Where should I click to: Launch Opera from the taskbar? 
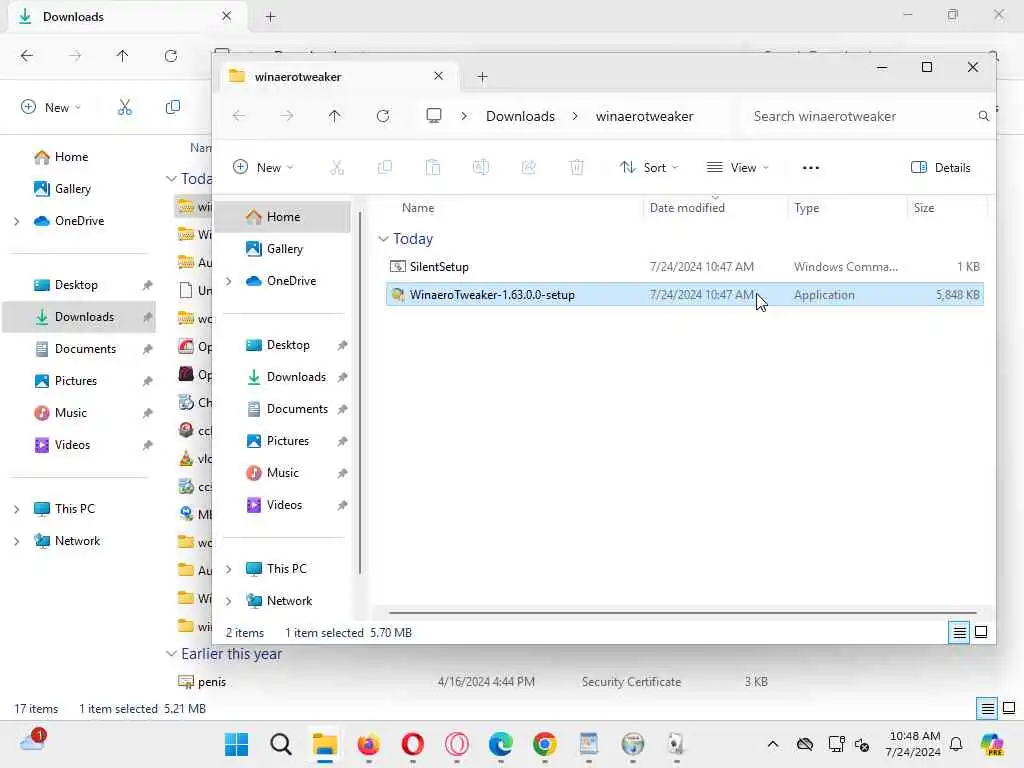tap(412, 744)
